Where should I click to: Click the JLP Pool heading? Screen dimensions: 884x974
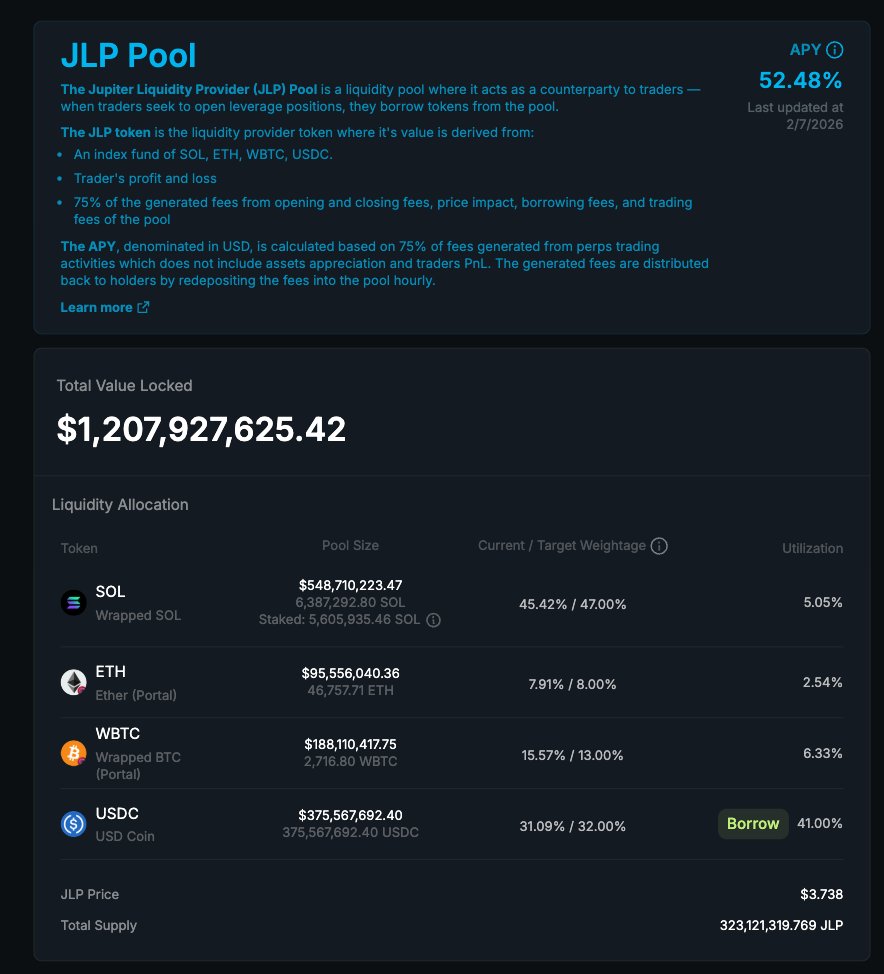129,55
